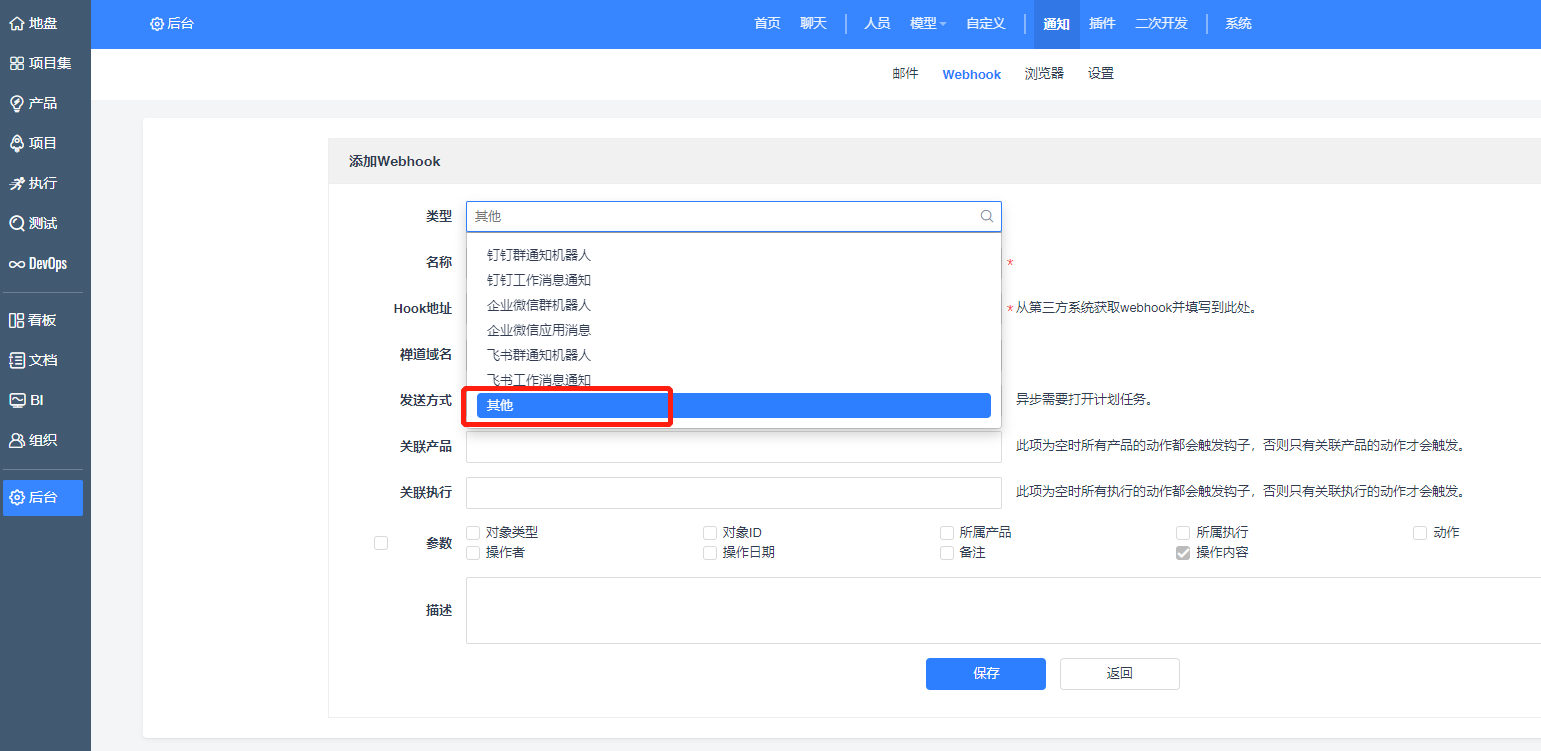Open the 组织 sidebar section

pos(35,441)
